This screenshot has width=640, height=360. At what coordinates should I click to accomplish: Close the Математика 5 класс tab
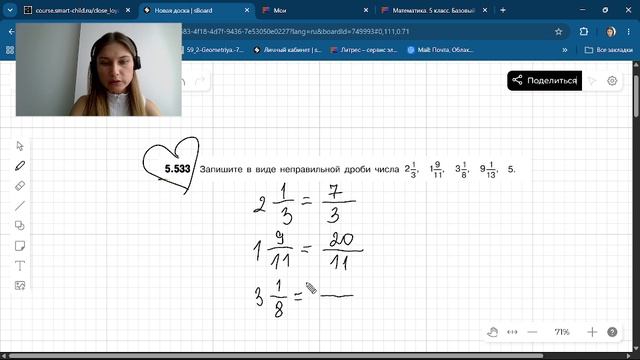pyautogui.click(x=485, y=10)
